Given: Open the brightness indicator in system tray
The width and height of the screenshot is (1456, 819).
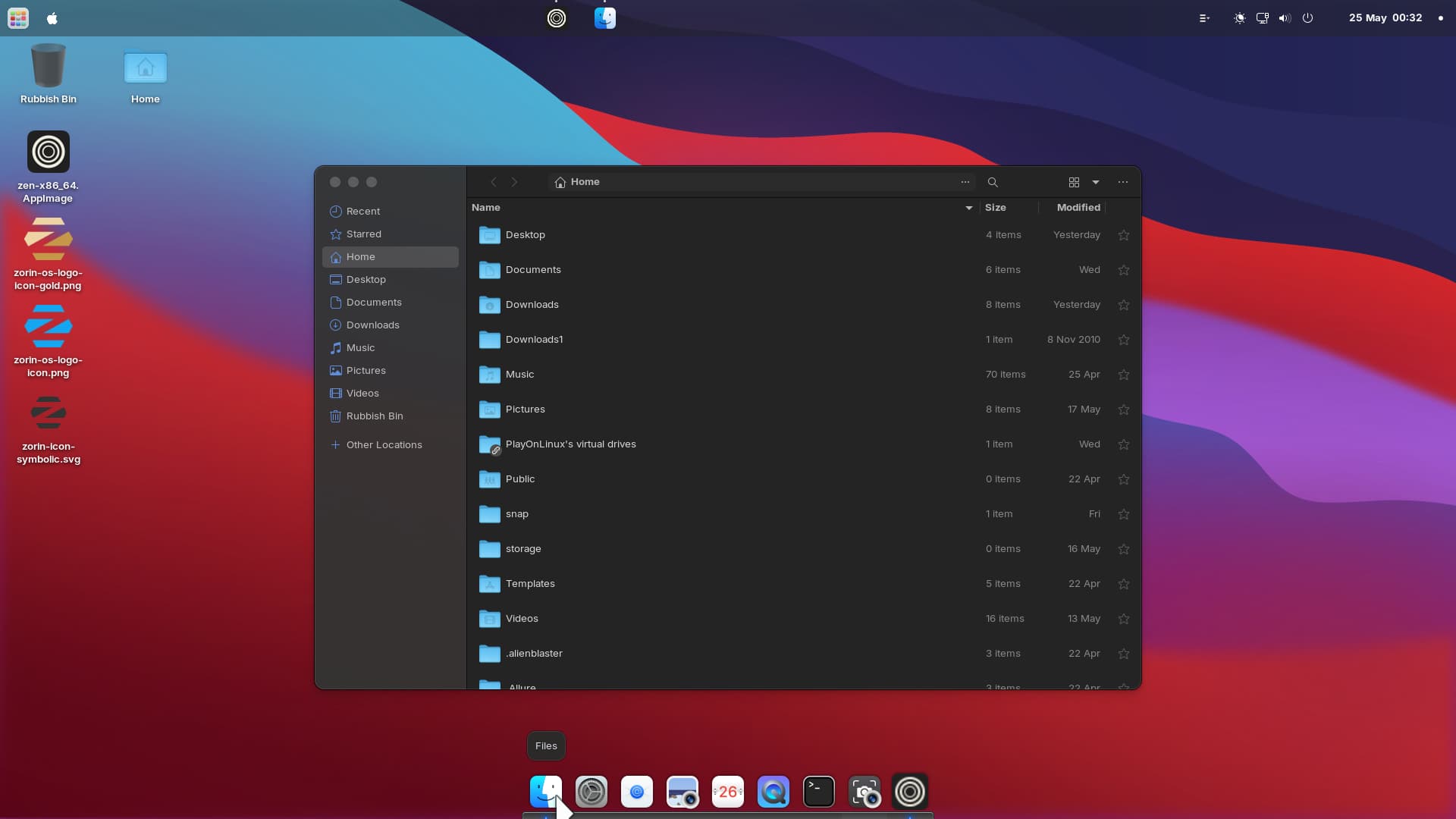Looking at the screenshot, I should coord(1240,18).
